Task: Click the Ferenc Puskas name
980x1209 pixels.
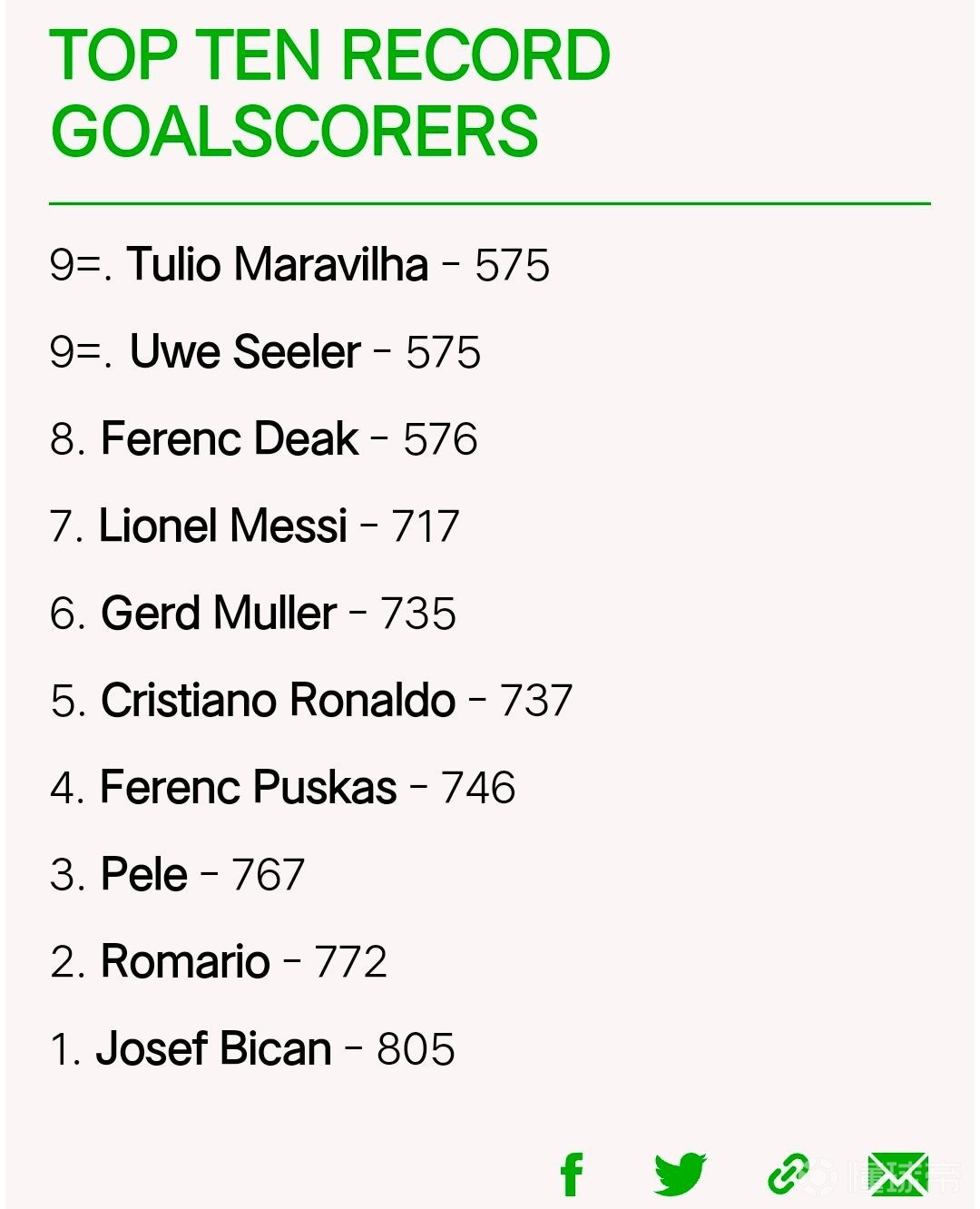Action: (x=249, y=788)
